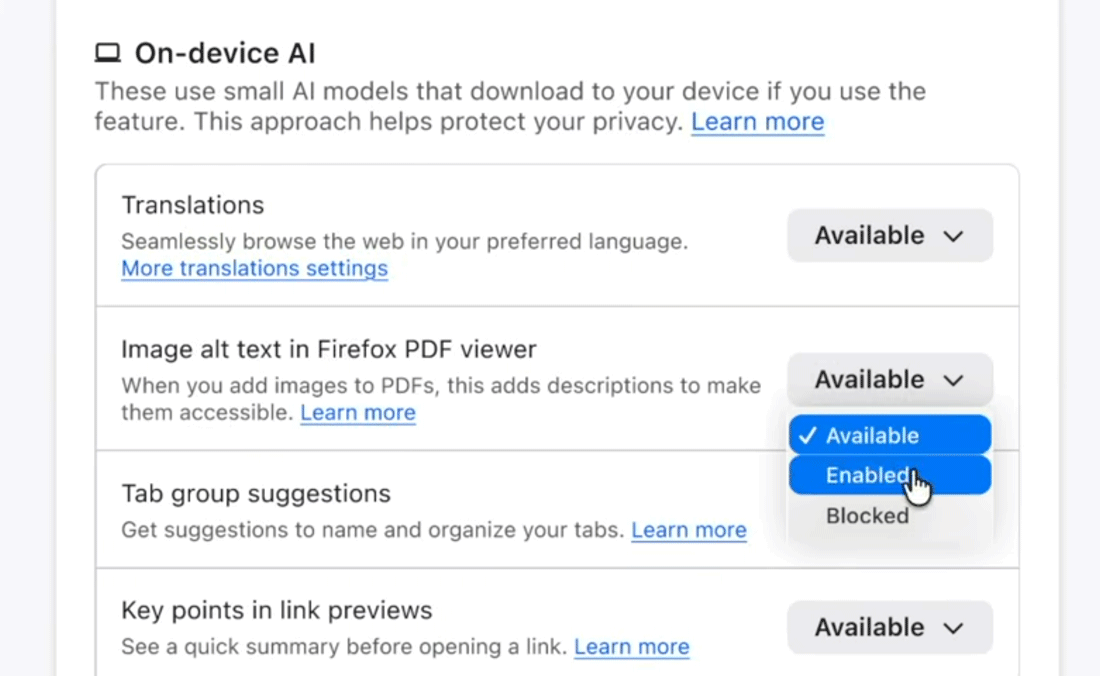1100x676 pixels.
Task: Visit Learn more link for tab group suggestions
Action: pyautogui.click(x=688, y=530)
